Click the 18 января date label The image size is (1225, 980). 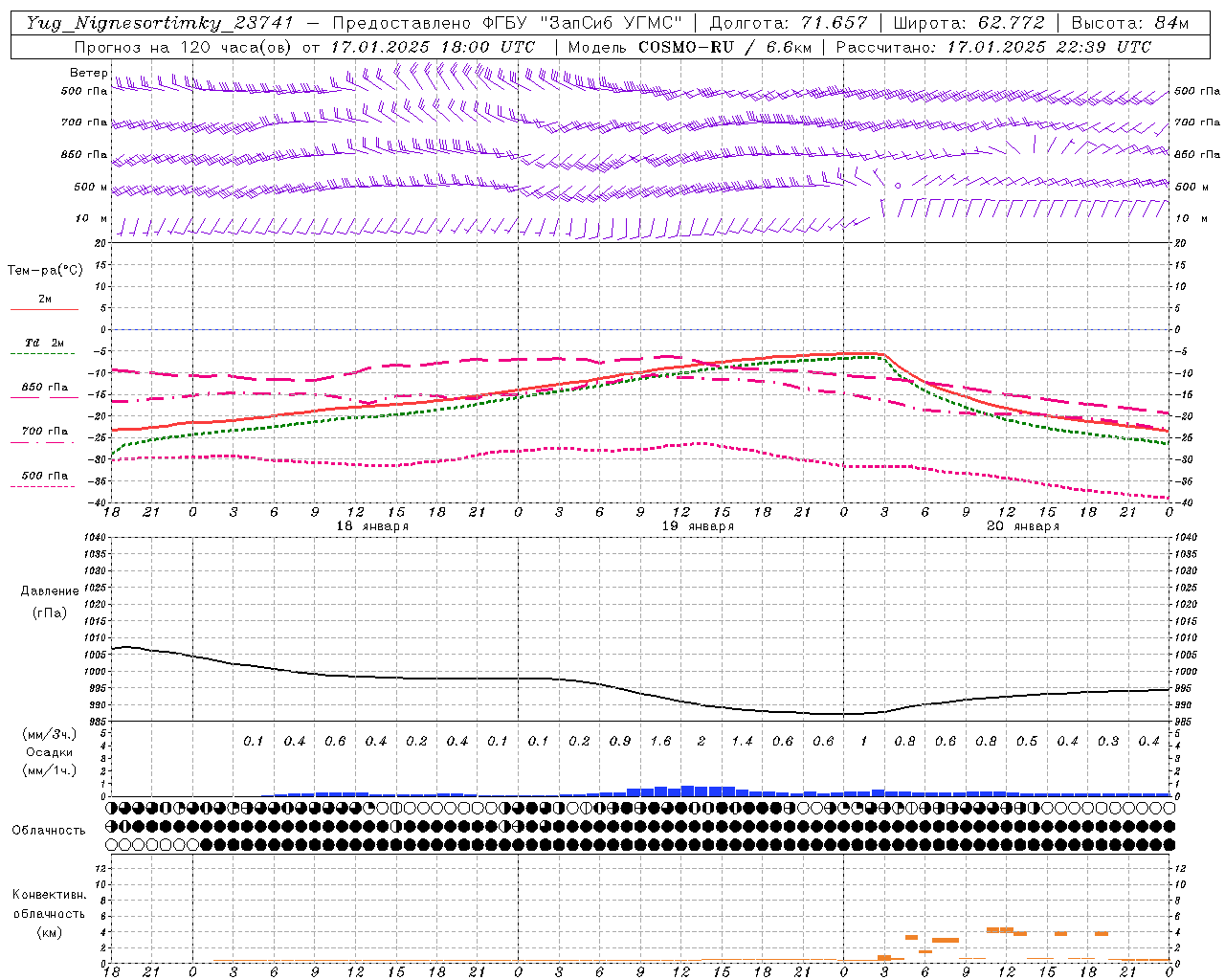pos(372,526)
